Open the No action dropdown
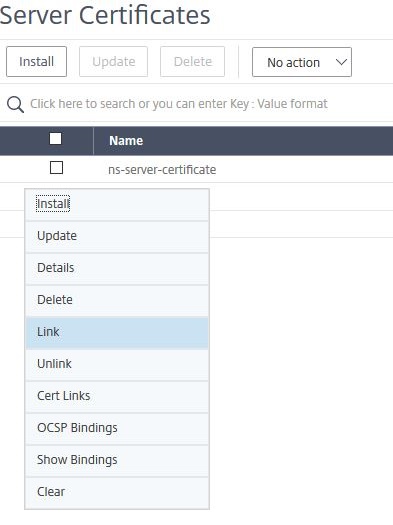393x525 pixels. 302,62
